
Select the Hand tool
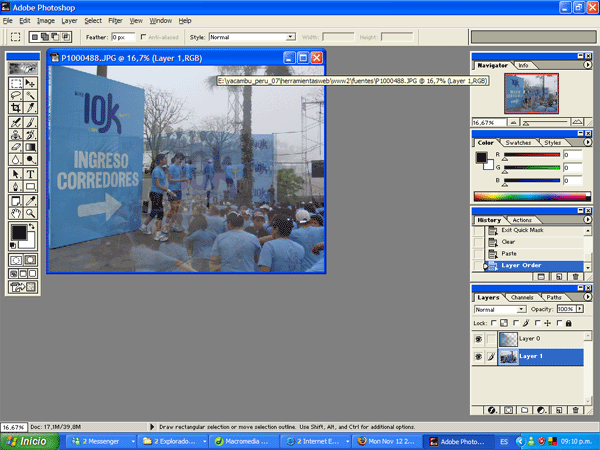point(16,213)
